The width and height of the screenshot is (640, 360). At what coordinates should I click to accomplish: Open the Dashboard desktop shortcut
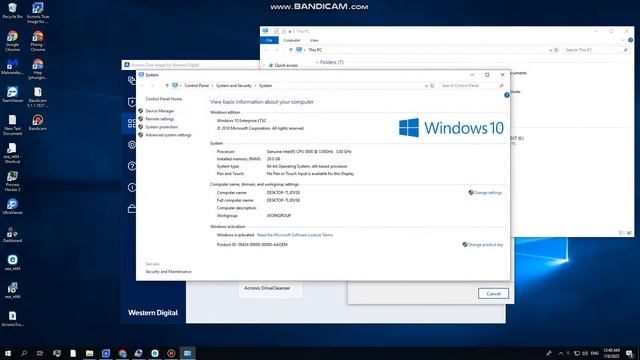pos(12,235)
